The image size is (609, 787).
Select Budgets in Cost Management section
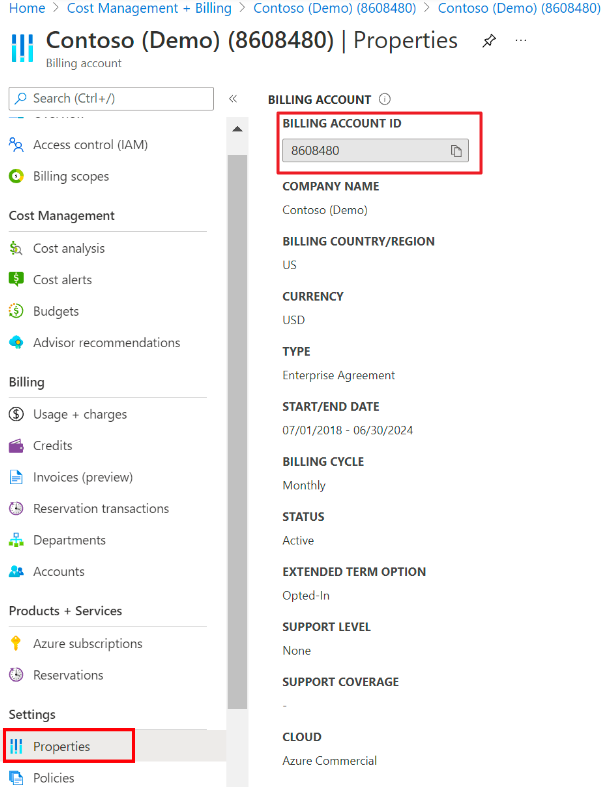pyautogui.click(x=55, y=311)
